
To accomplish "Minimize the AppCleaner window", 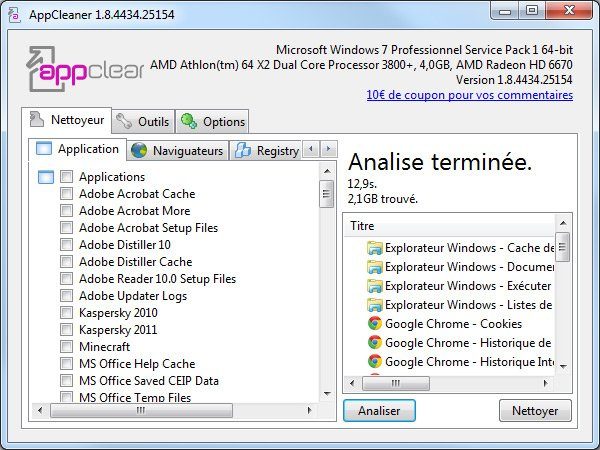I will 504,11.
